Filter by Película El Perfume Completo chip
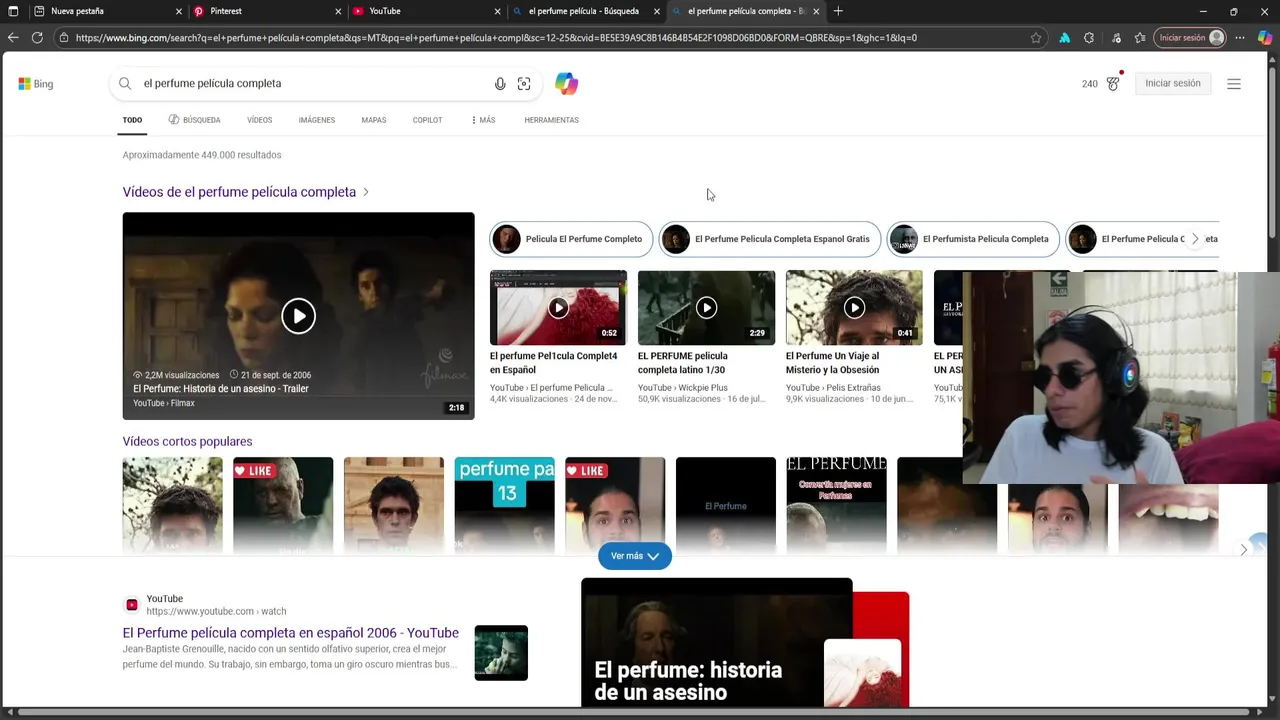The width and height of the screenshot is (1280, 720). 571,239
